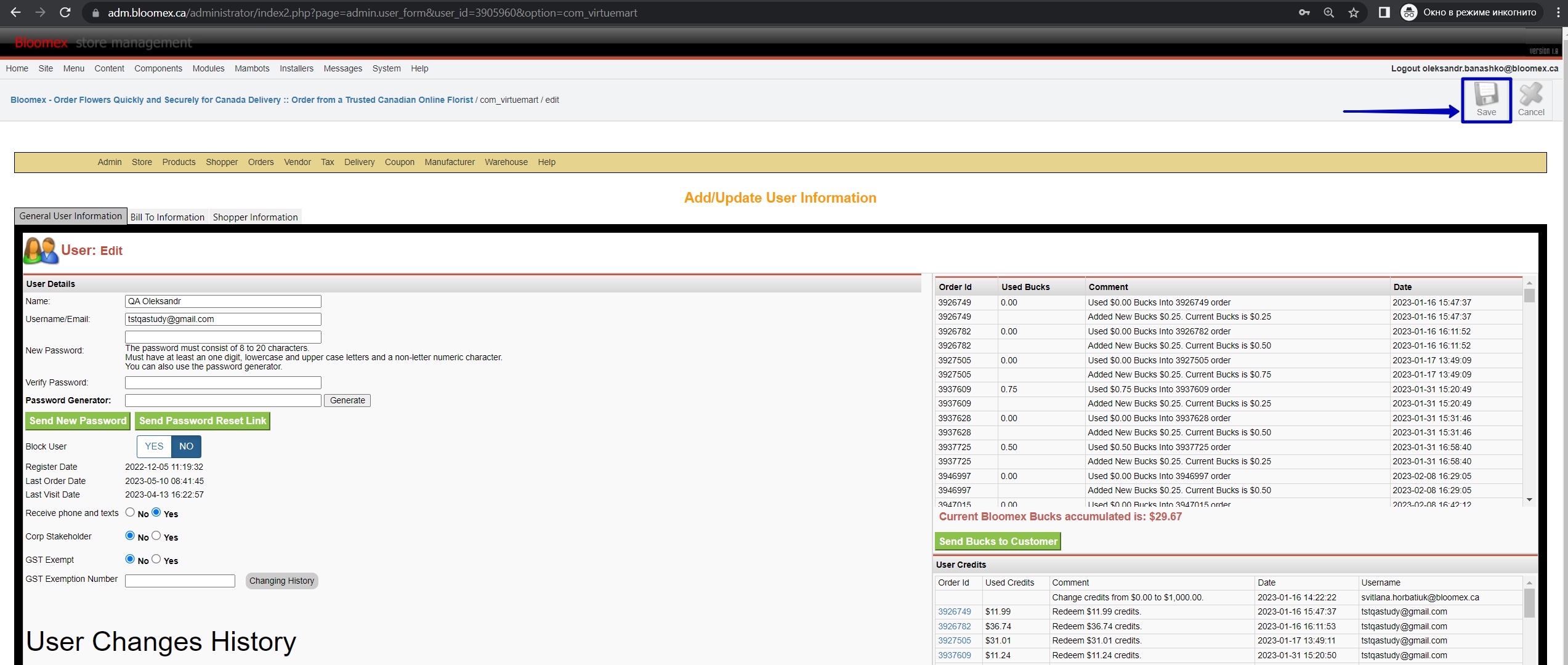Click User Credits table scrollbar thumb

(x=1529, y=603)
